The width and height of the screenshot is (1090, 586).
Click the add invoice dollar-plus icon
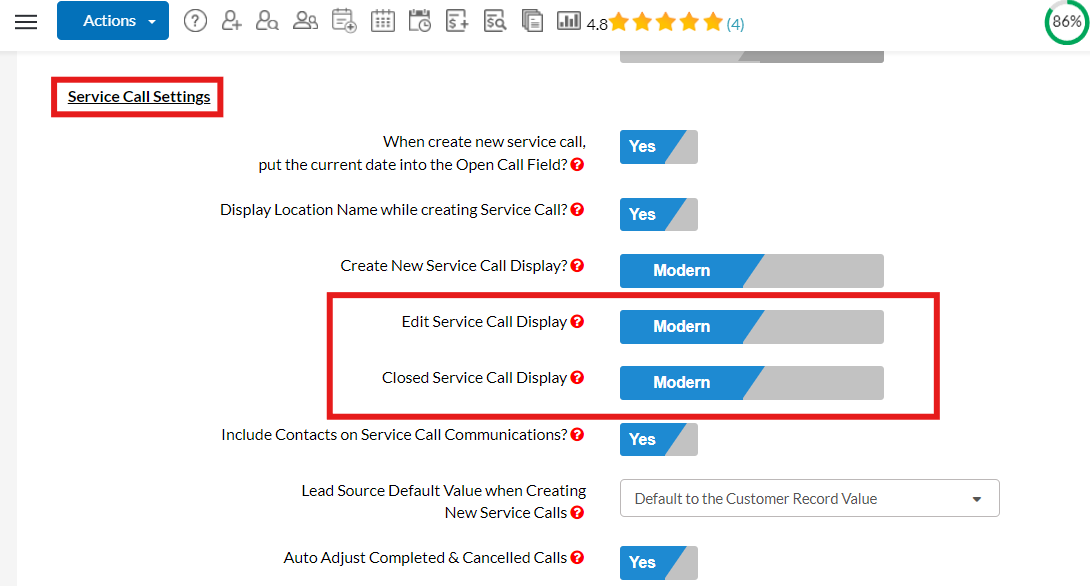tap(457, 21)
